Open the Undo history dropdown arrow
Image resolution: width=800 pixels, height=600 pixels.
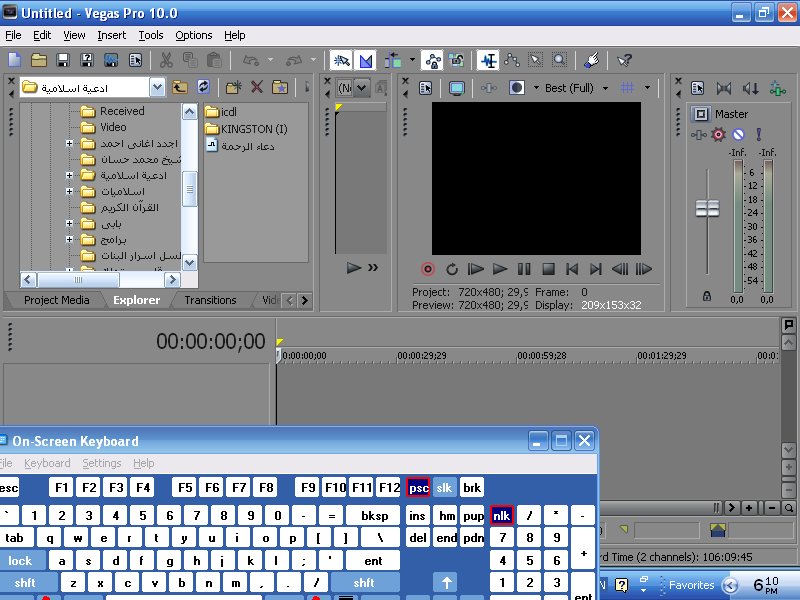[271, 60]
